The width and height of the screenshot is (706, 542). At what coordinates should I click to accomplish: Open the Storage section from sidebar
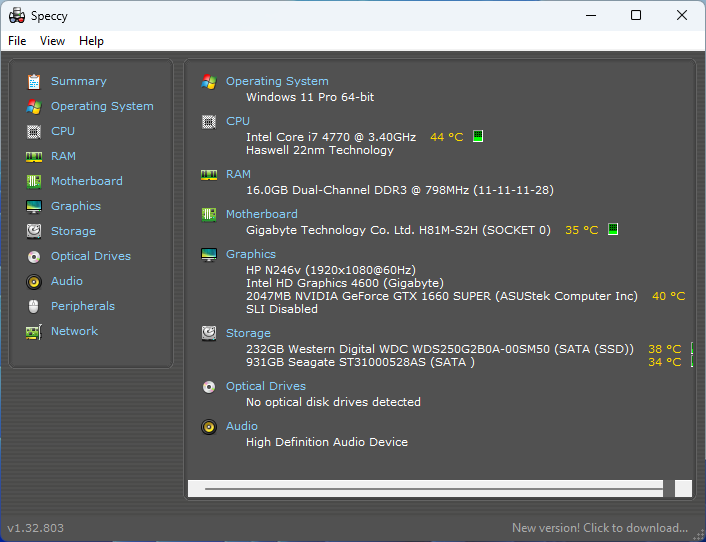73,231
